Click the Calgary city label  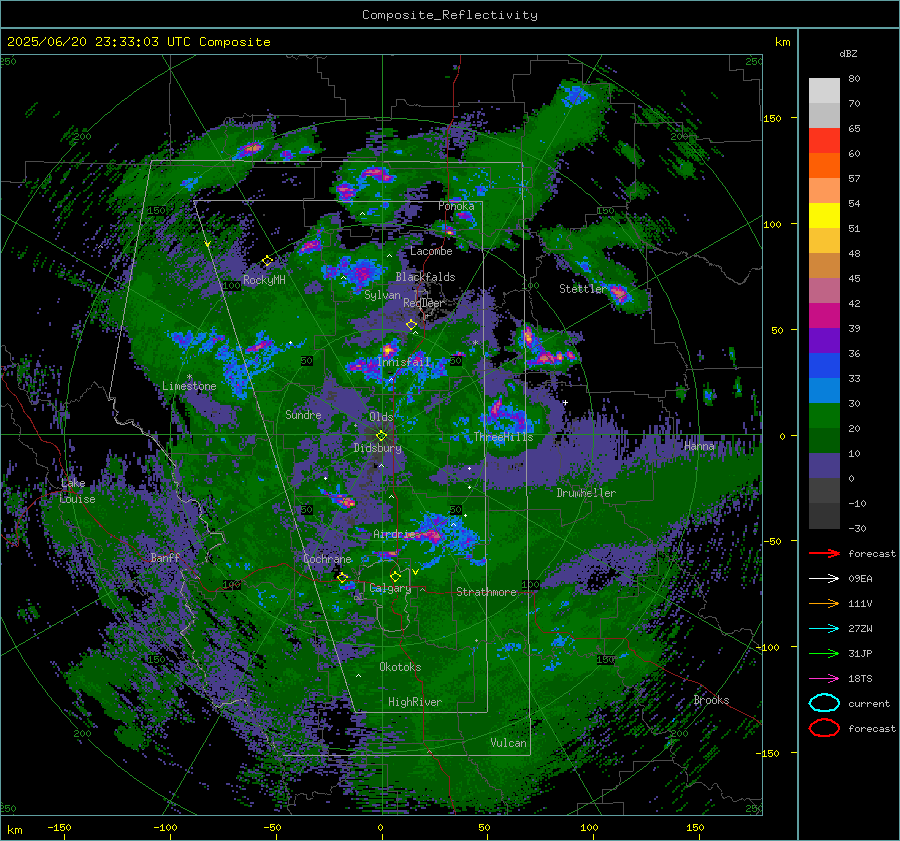(x=390, y=588)
